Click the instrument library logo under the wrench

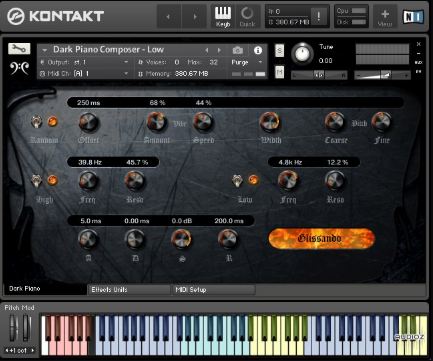(x=19, y=68)
